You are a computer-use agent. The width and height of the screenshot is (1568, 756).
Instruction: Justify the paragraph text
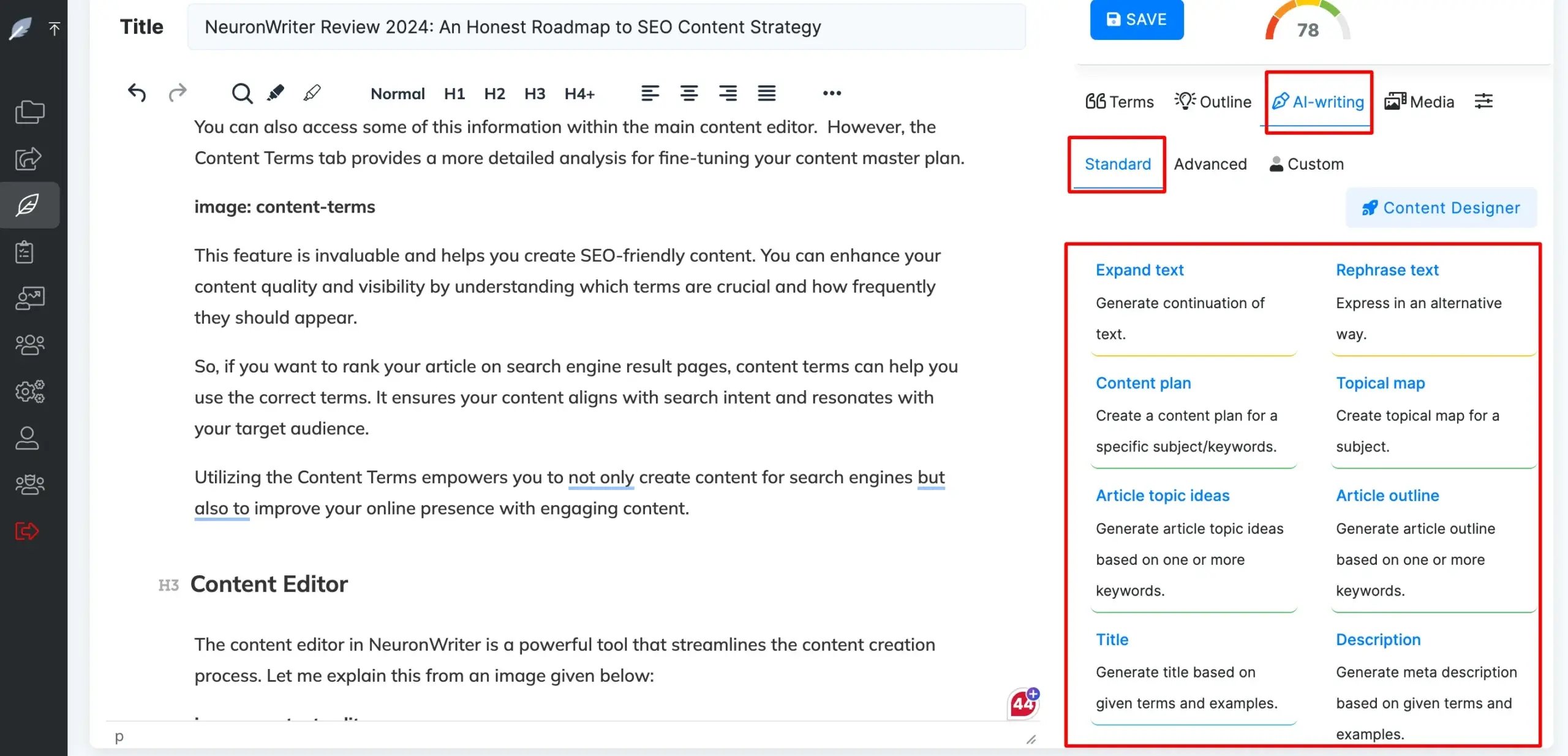point(766,93)
